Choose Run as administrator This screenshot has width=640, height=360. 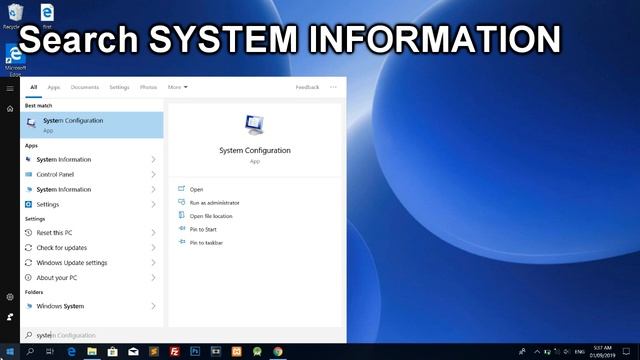[214, 203]
